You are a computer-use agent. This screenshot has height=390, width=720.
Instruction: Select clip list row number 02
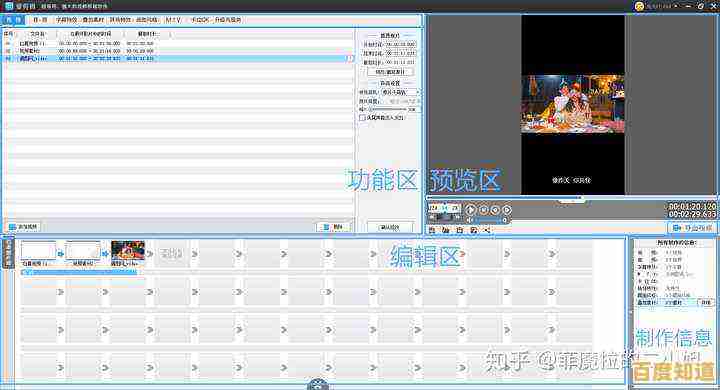(x=178, y=51)
